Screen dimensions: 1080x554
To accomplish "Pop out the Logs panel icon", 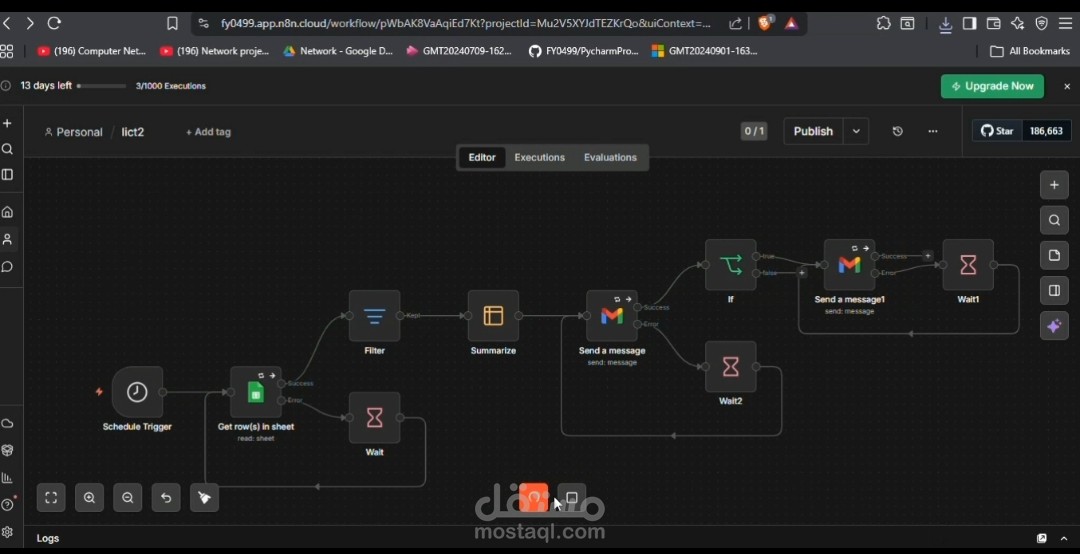I will (x=1041, y=538).
